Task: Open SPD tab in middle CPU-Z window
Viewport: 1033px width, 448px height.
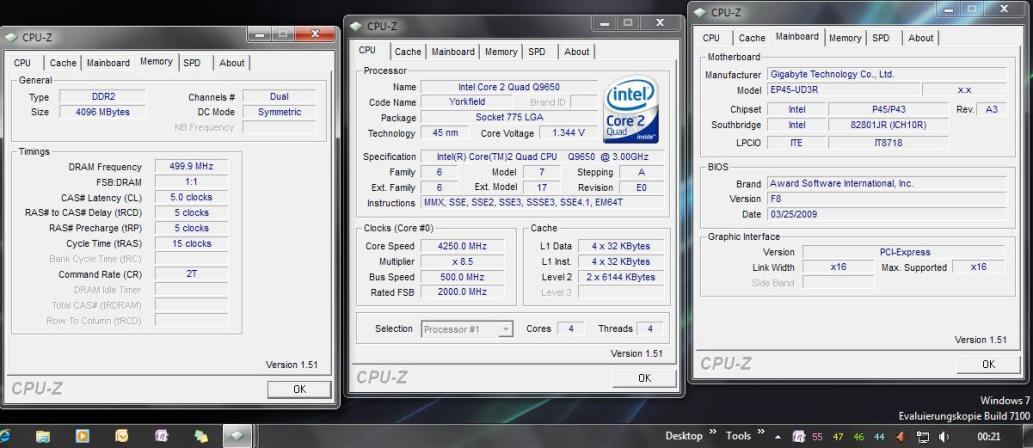Action: pyautogui.click(x=537, y=51)
